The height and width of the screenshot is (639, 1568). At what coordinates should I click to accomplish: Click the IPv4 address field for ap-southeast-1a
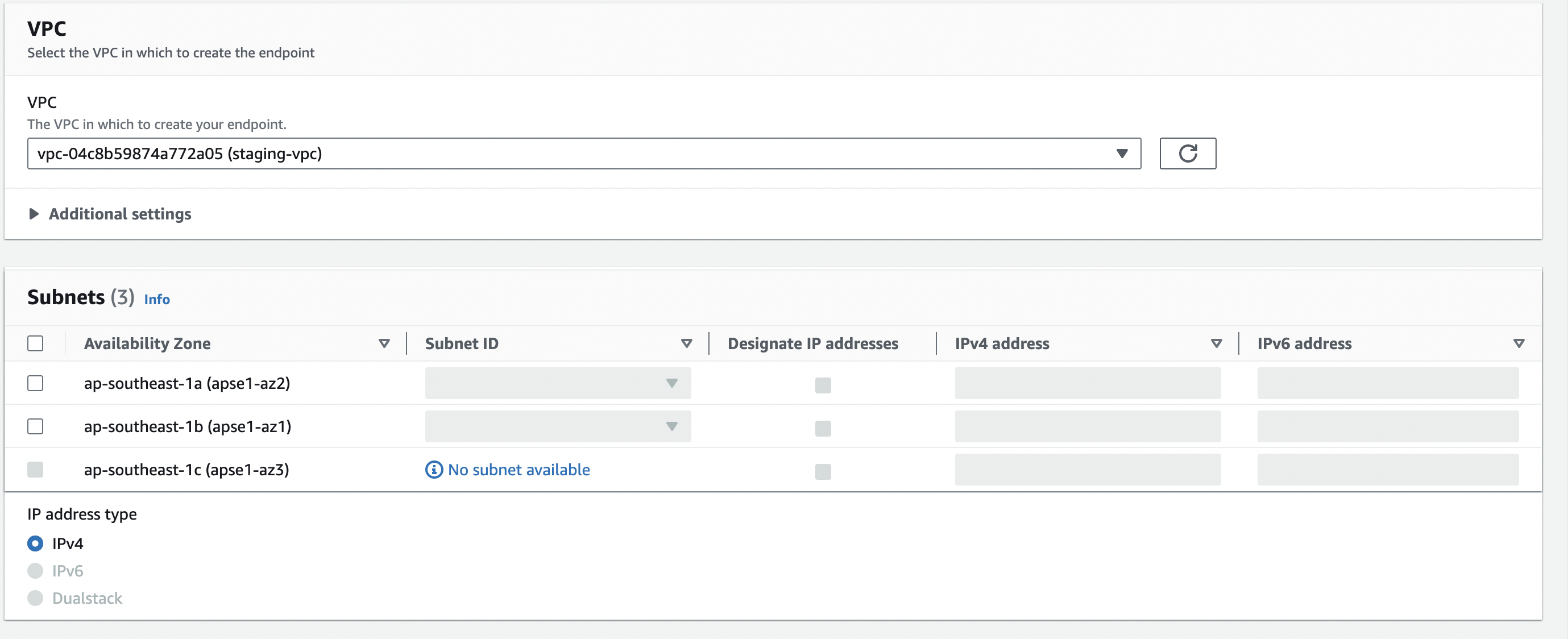pyautogui.click(x=1087, y=383)
